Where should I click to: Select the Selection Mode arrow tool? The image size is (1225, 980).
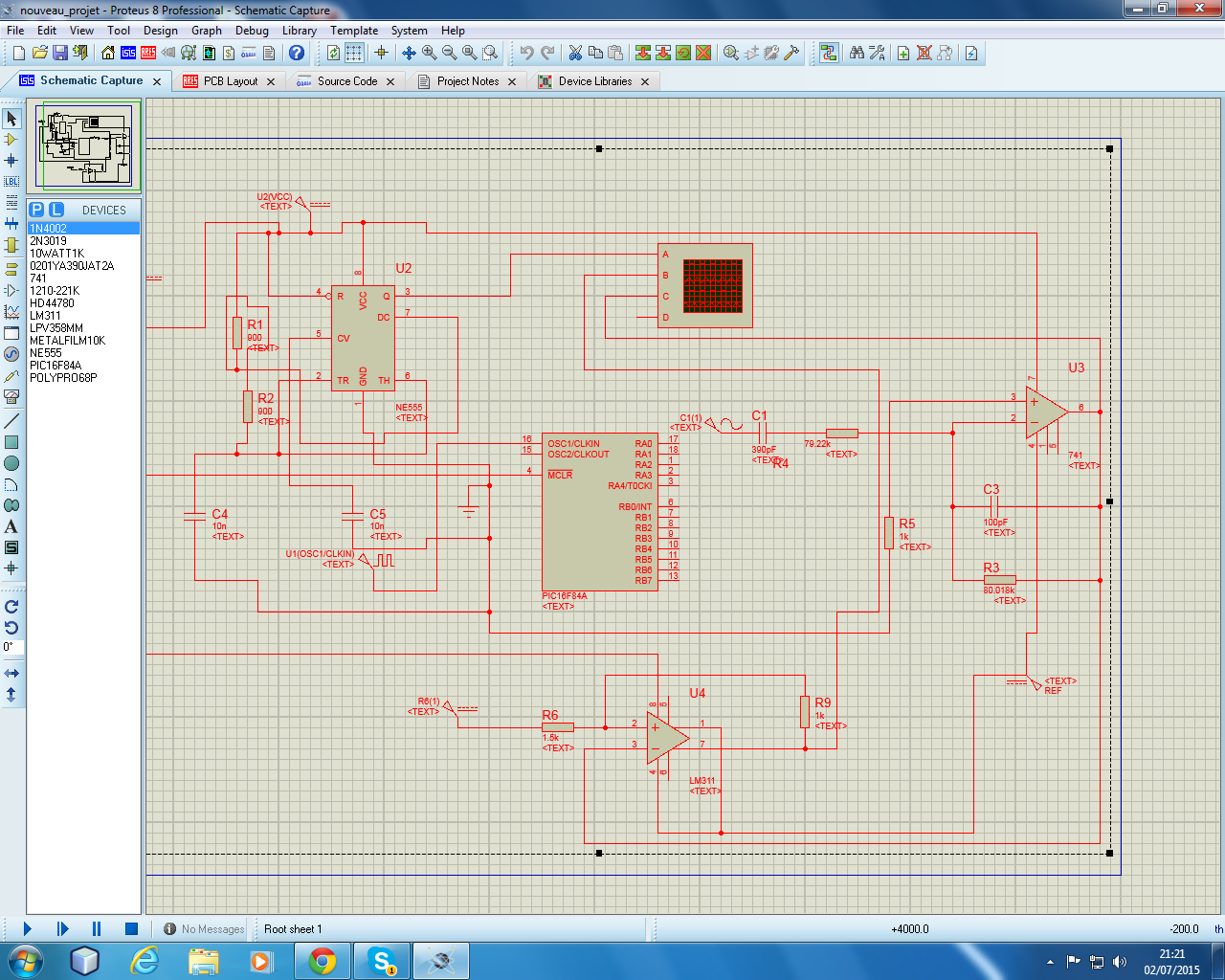click(11, 119)
